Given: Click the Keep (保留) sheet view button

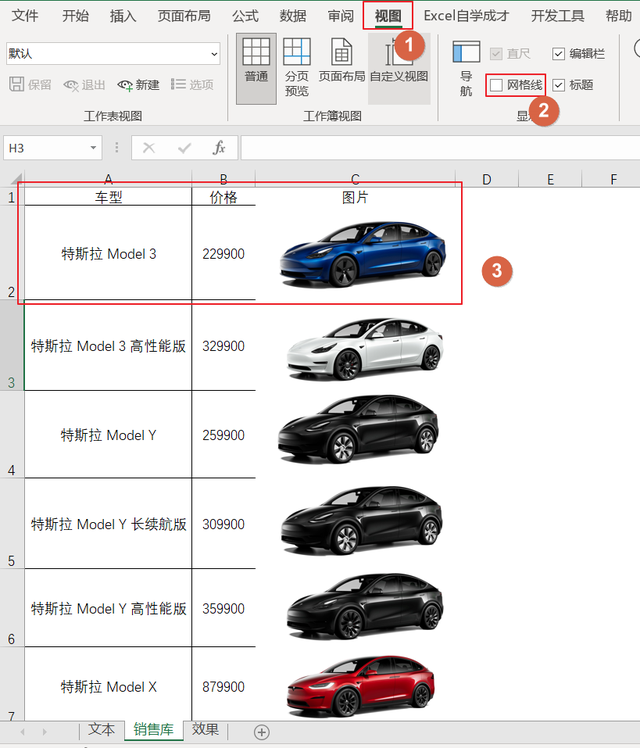Looking at the screenshot, I should tap(30, 84).
